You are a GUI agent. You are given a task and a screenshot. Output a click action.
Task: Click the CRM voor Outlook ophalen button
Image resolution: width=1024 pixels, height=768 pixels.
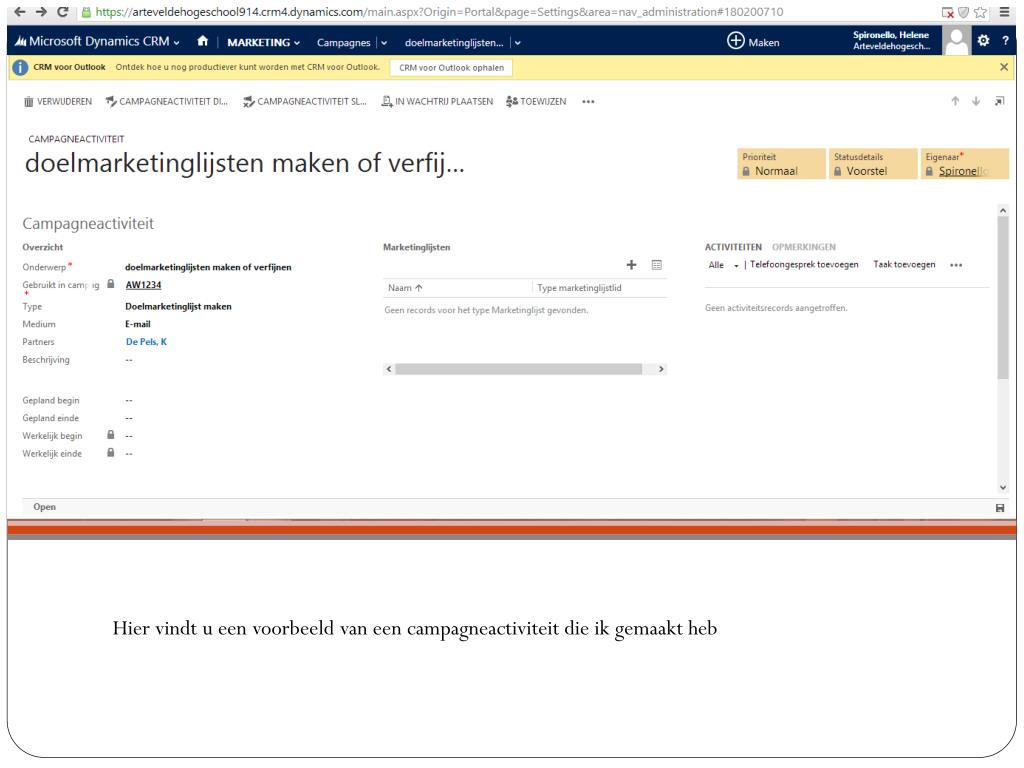[x=446, y=67]
